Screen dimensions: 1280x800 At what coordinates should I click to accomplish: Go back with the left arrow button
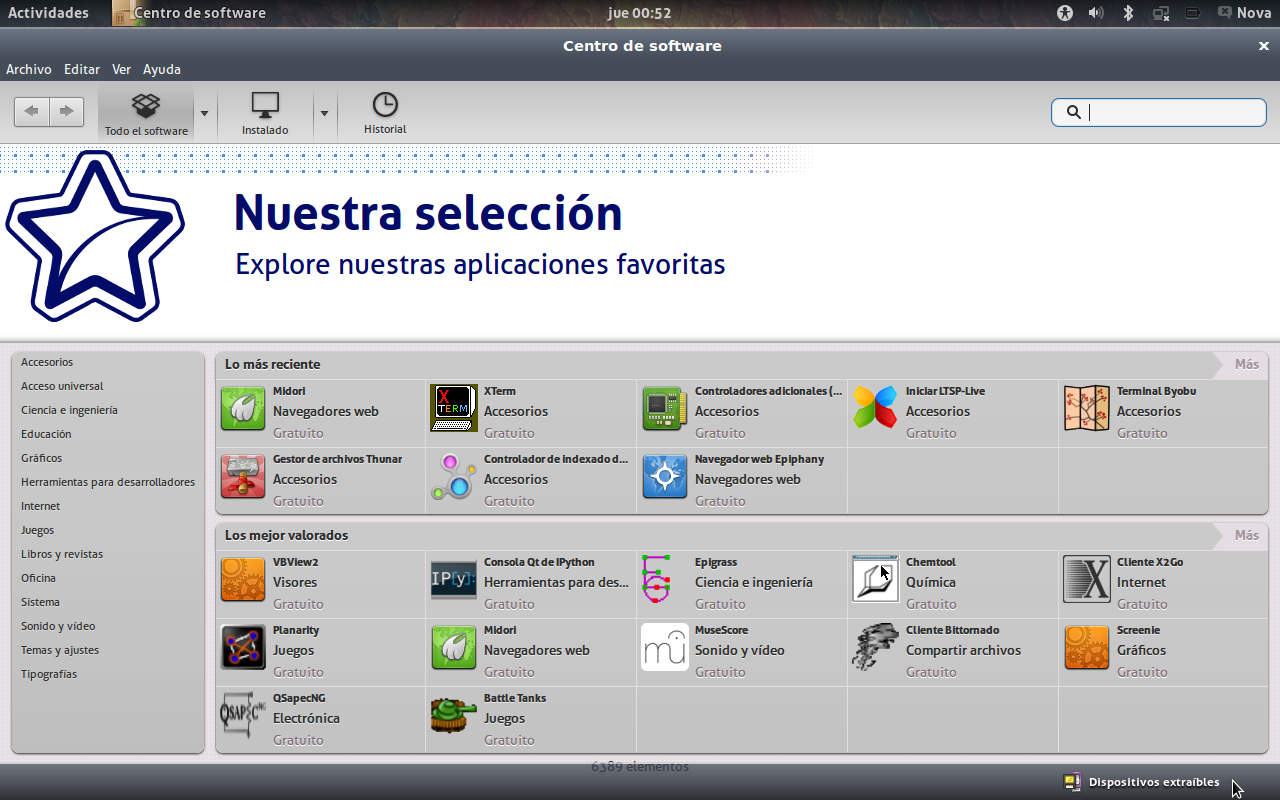pyautogui.click(x=32, y=111)
